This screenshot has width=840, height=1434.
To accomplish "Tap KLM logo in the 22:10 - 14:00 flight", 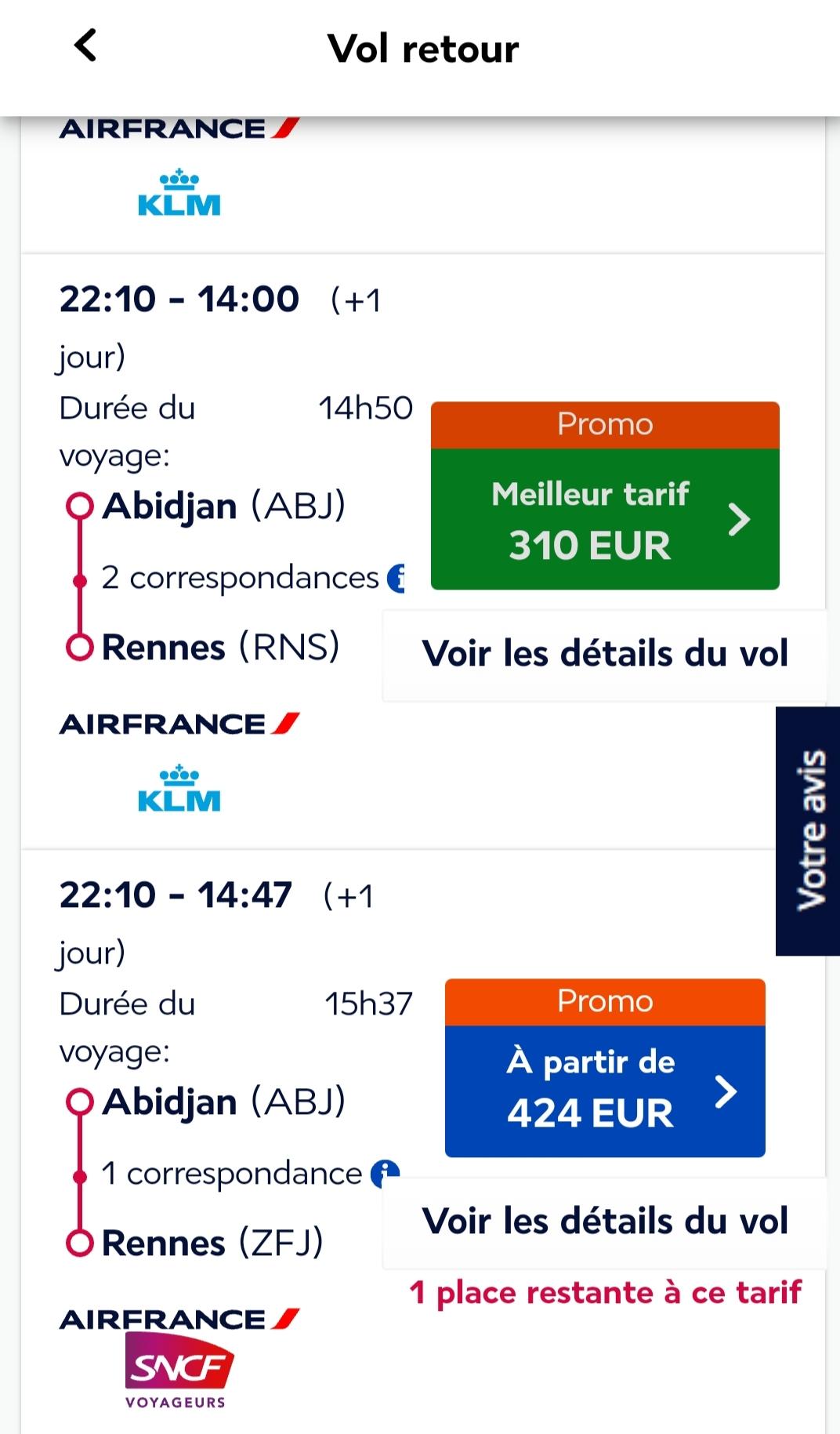I will point(179,789).
